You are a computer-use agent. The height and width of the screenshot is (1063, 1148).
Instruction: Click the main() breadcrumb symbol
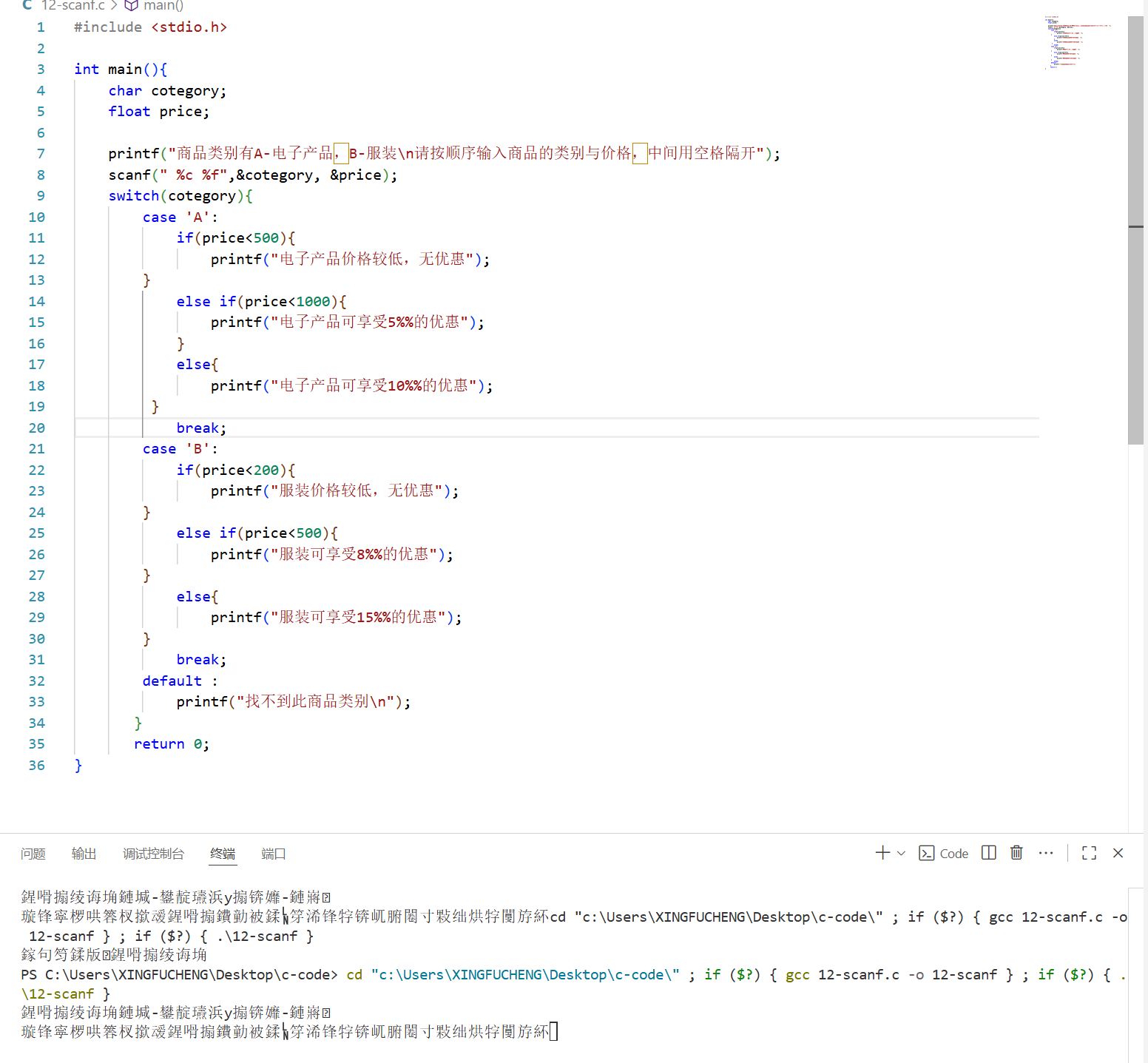click(163, 5)
